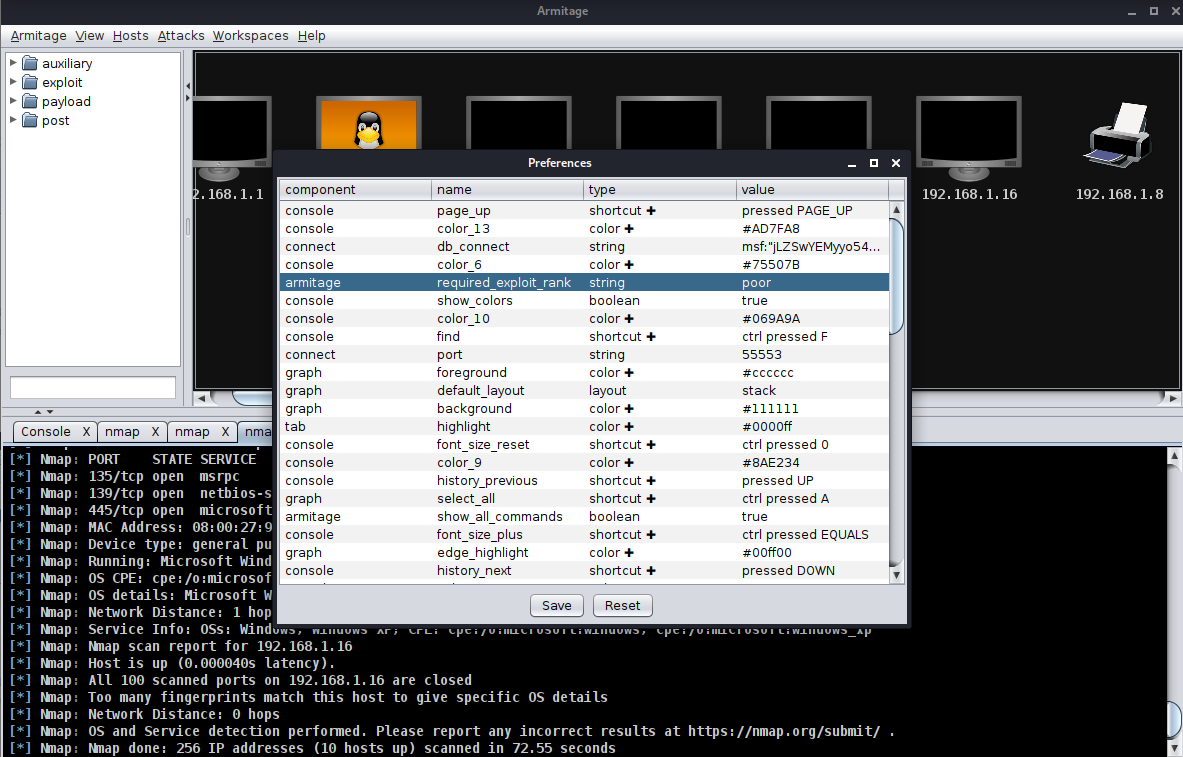Sort by the component column header
The width and height of the screenshot is (1183, 757).
(355, 189)
